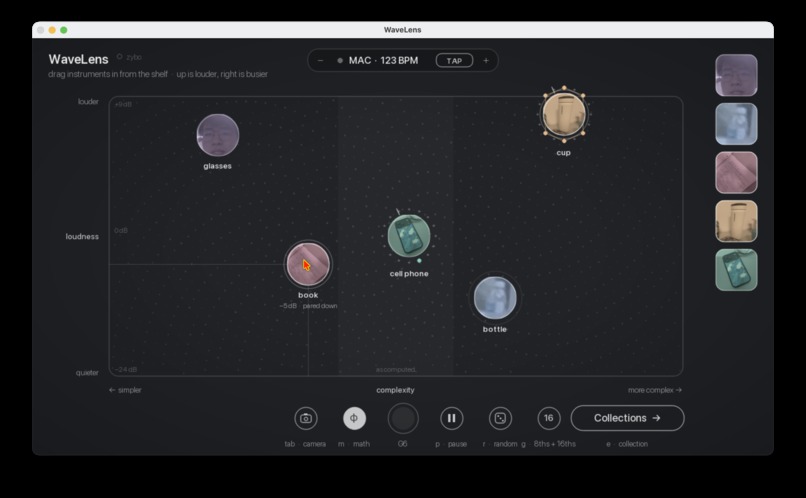806x498 pixels.
Task: Increase BPM with the plus button
Action: point(486,61)
